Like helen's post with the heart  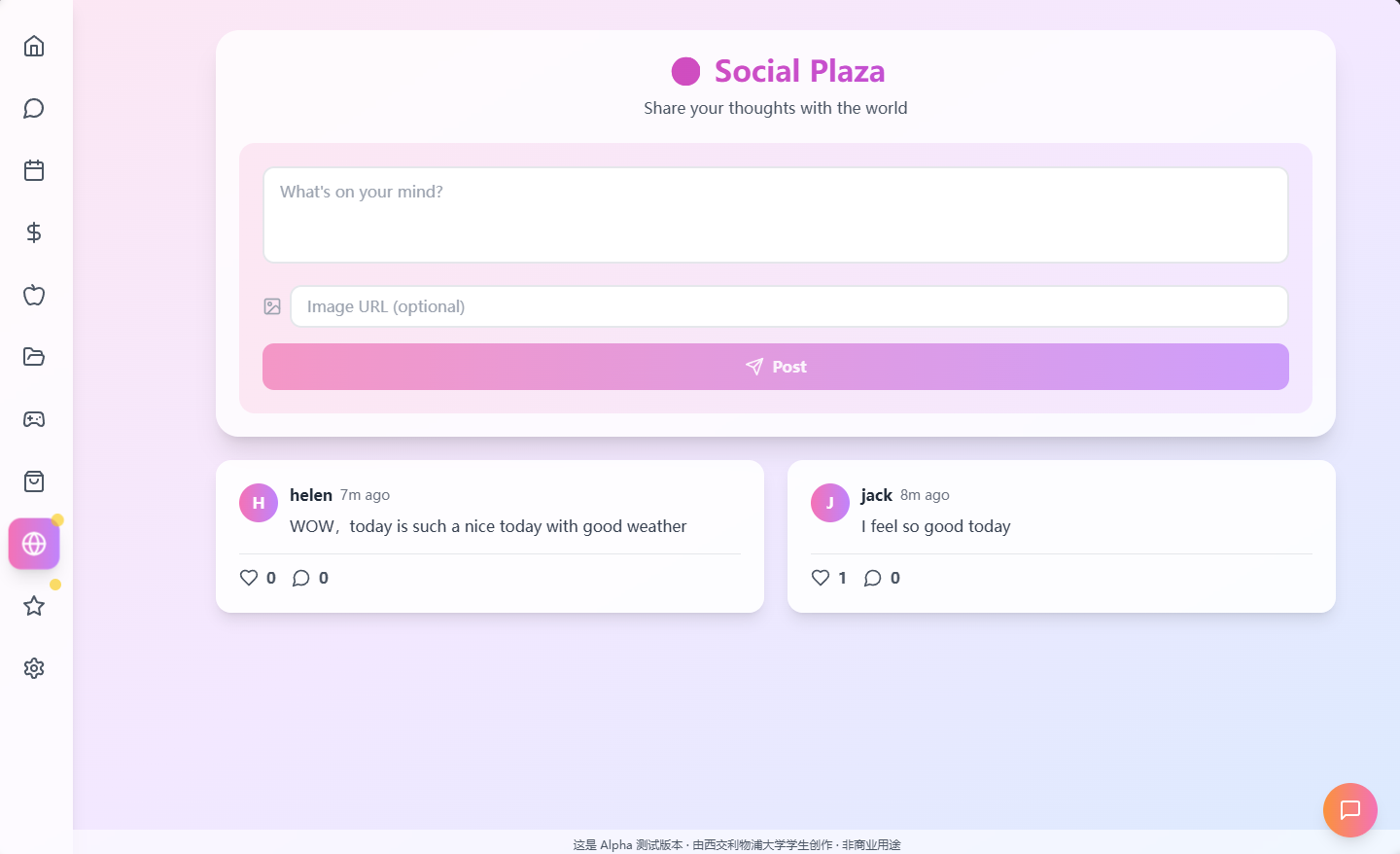click(x=249, y=578)
